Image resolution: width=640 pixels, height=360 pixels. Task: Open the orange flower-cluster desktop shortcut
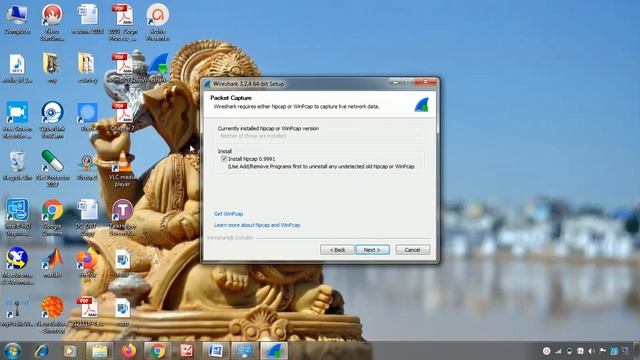52,315
